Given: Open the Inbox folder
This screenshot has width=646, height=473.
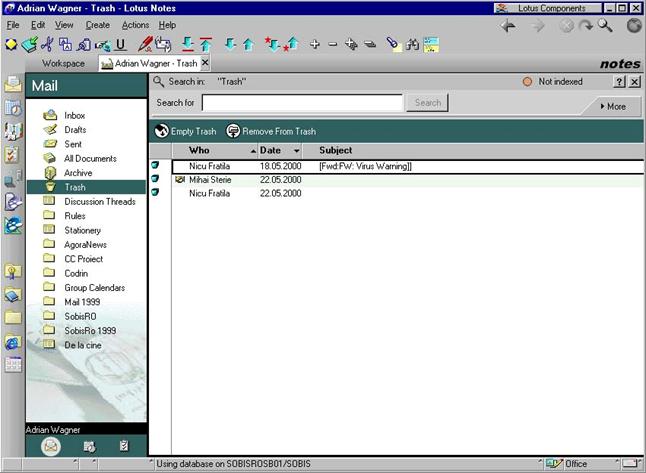Looking at the screenshot, I should click(x=75, y=116).
